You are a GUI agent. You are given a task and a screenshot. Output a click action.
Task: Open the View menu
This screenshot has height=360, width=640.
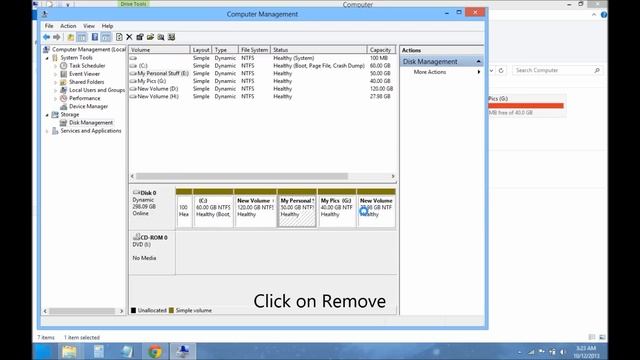coord(89,26)
